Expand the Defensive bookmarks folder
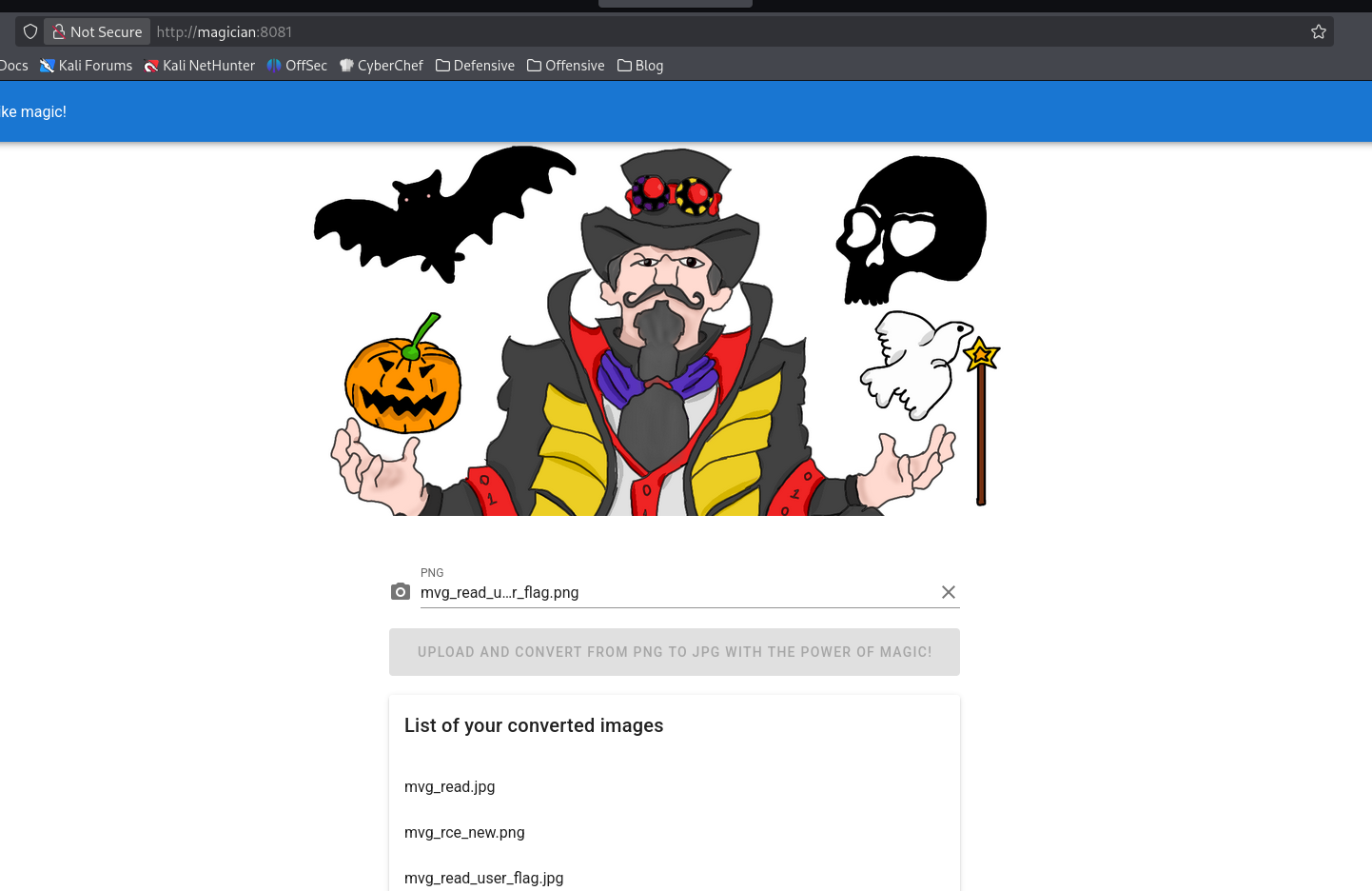The height and width of the screenshot is (891, 1372). point(475,66)
